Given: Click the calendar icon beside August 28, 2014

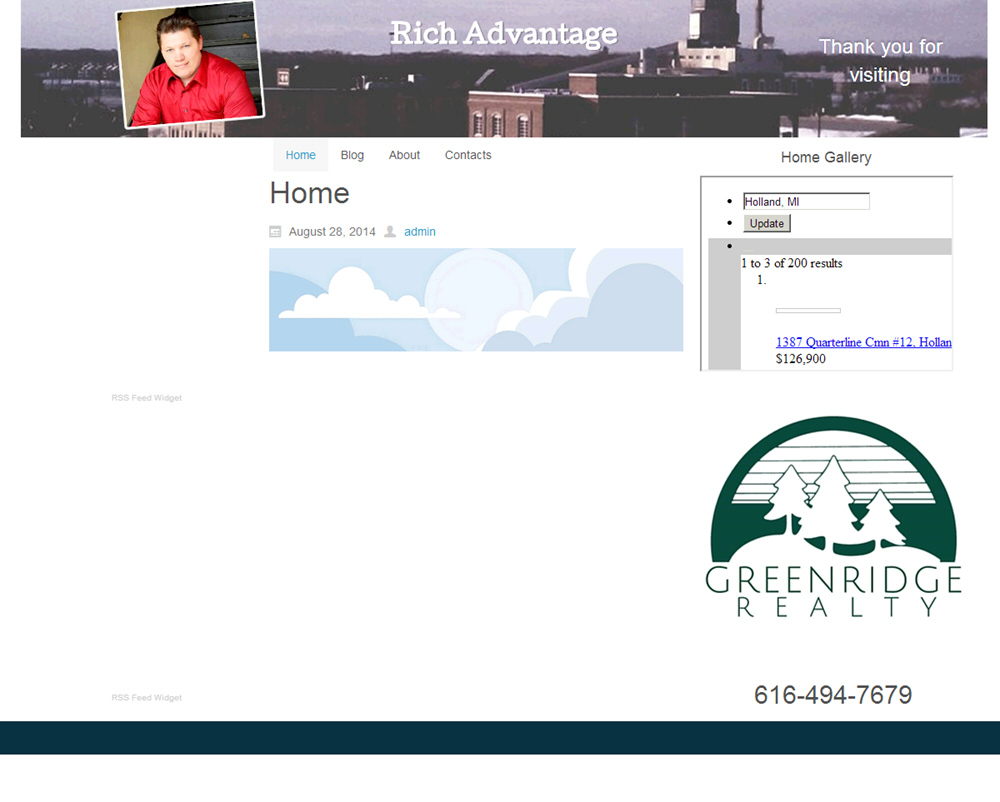Looking at the screenshot, I should point(275,232).
